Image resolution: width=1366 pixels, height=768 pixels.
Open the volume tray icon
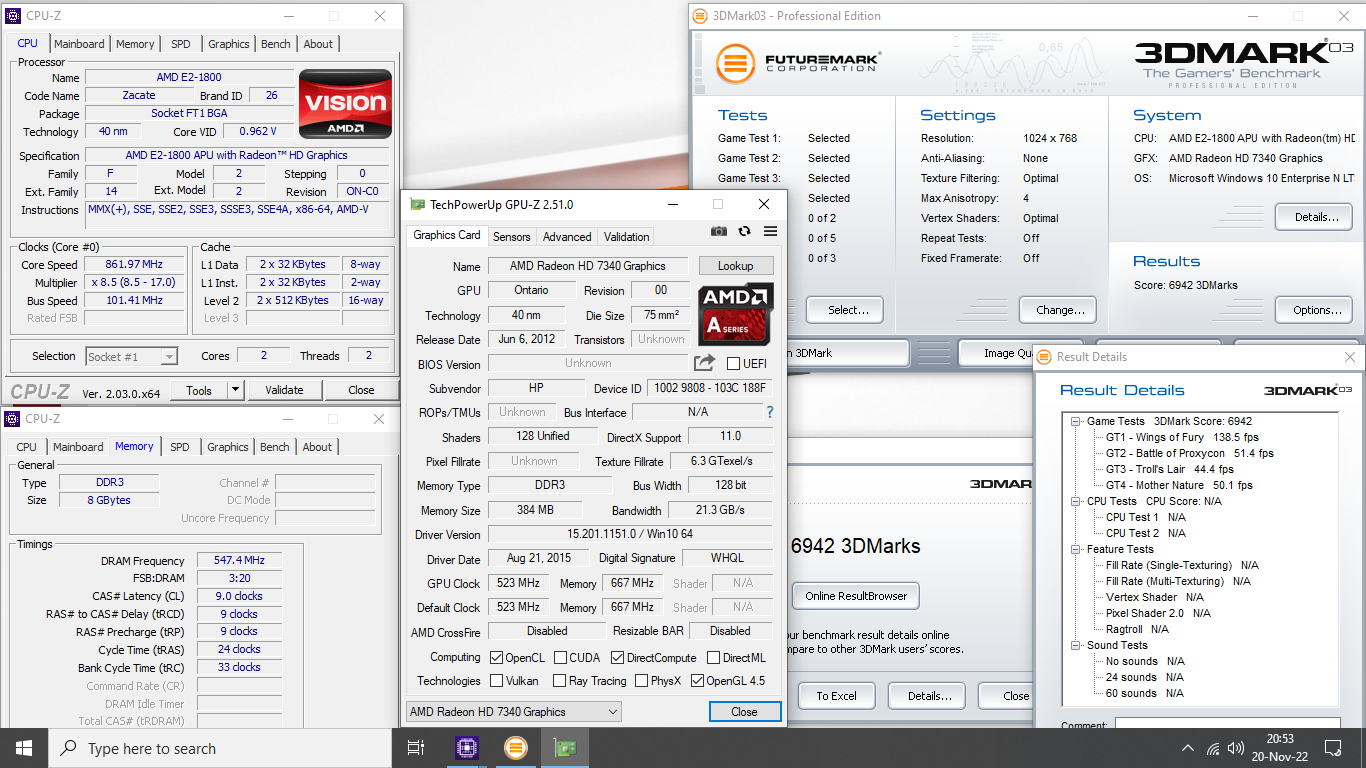[1238, 748]
